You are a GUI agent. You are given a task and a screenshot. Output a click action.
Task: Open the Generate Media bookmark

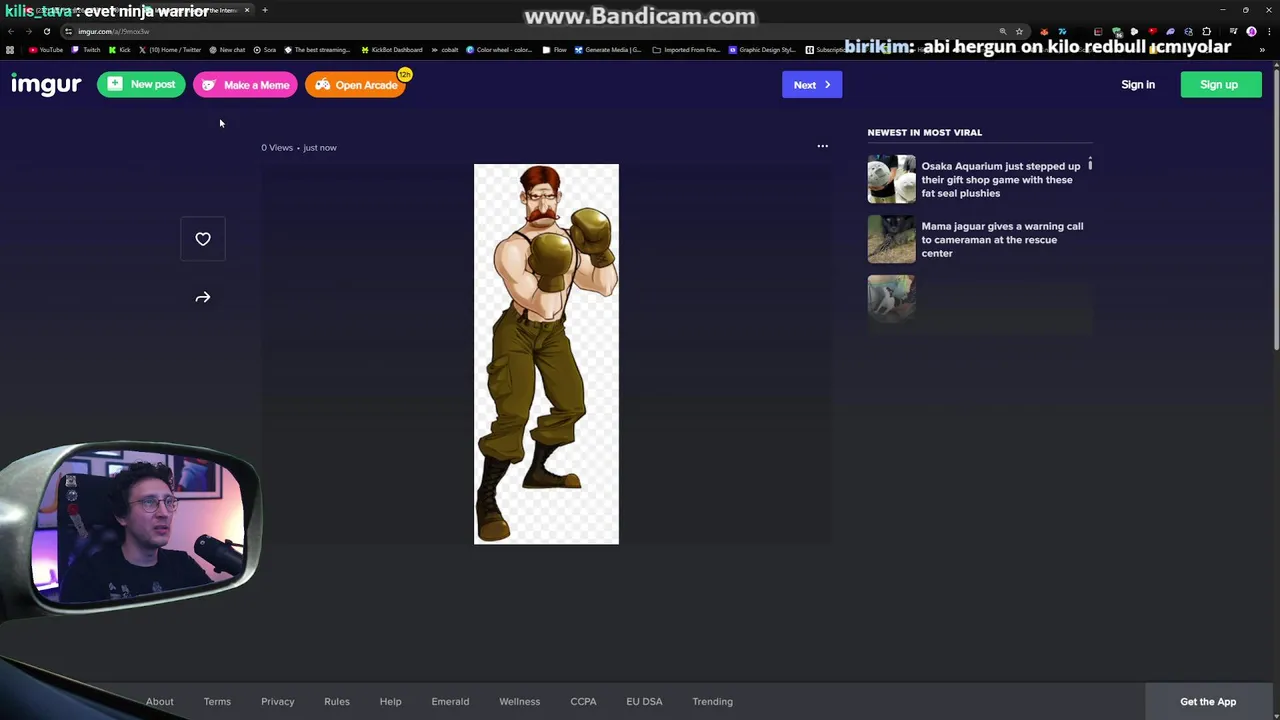tap(608, 49)
